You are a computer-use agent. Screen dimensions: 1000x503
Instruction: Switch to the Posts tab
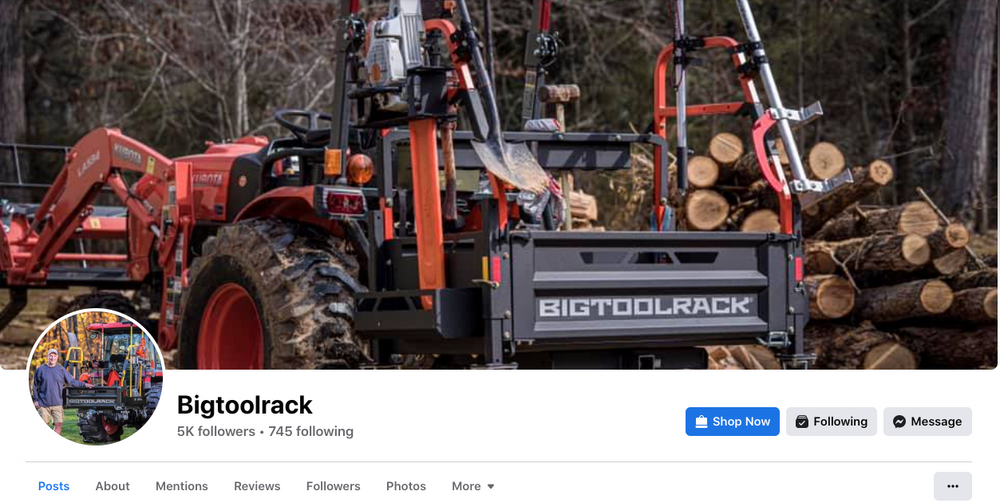pyautogui.click(x=54, y=486)
